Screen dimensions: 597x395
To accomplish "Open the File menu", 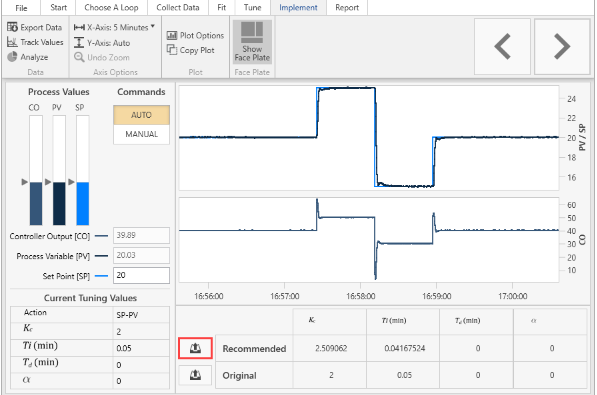I will (x=21, y=8).
